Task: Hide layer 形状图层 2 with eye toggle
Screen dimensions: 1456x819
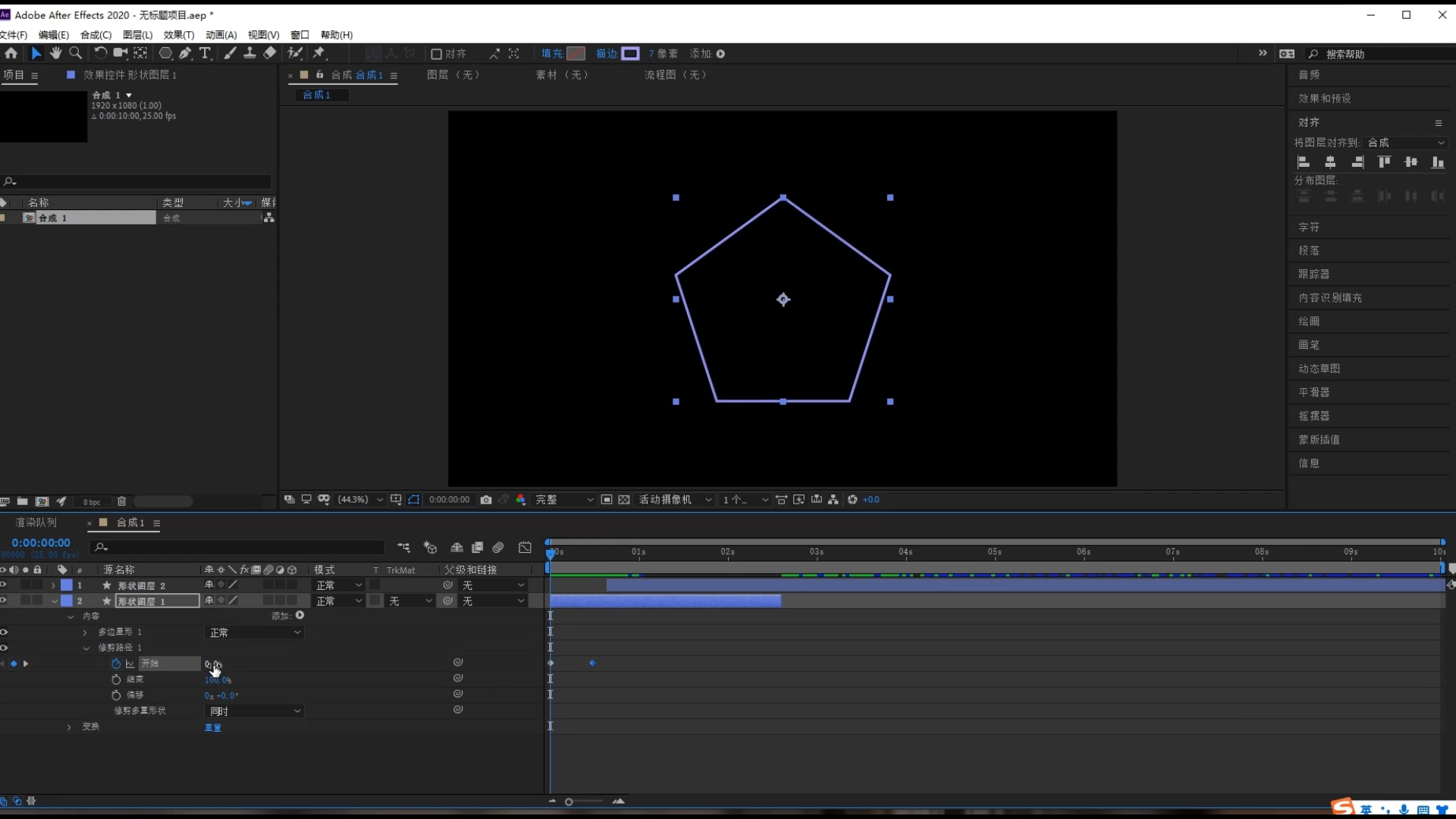Action: click(4, 585)
